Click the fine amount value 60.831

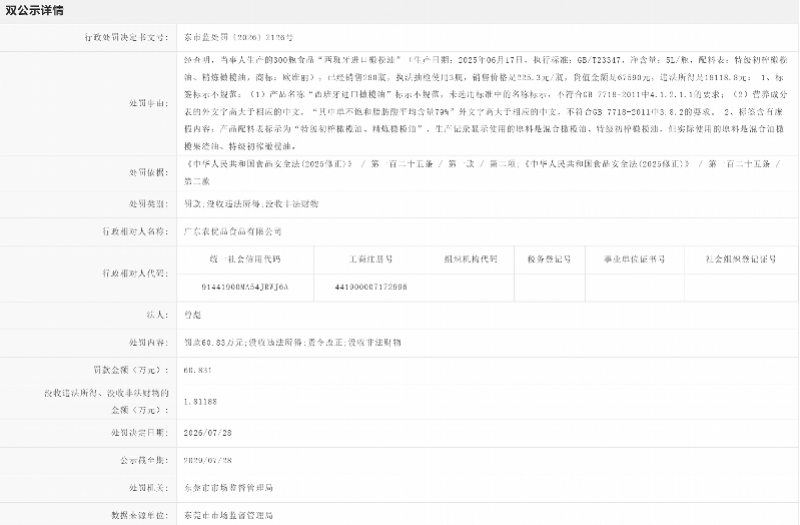click(197, 370)
